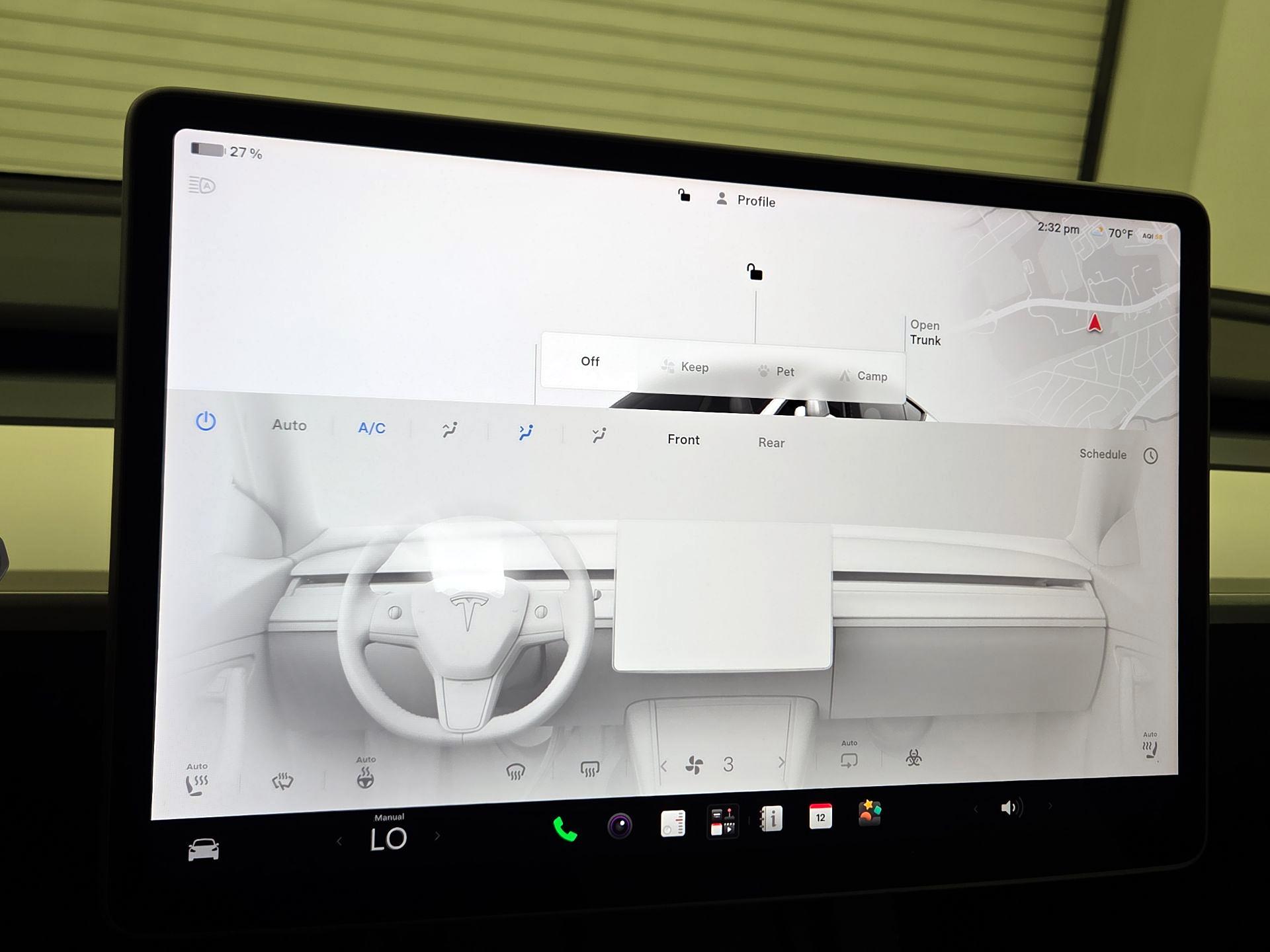Tap Open Trunk
This screenshot has height=952, width=1270.
tap(925, 333)
